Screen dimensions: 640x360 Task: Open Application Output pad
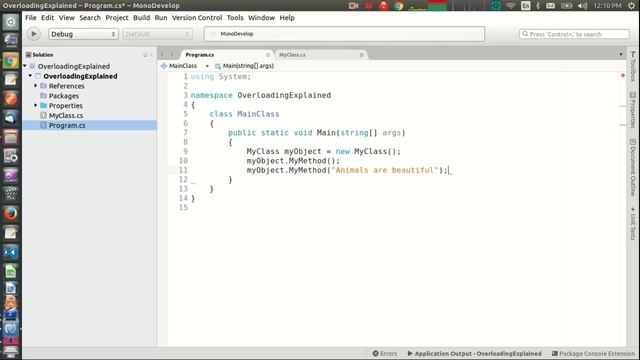tap(474, 353)
